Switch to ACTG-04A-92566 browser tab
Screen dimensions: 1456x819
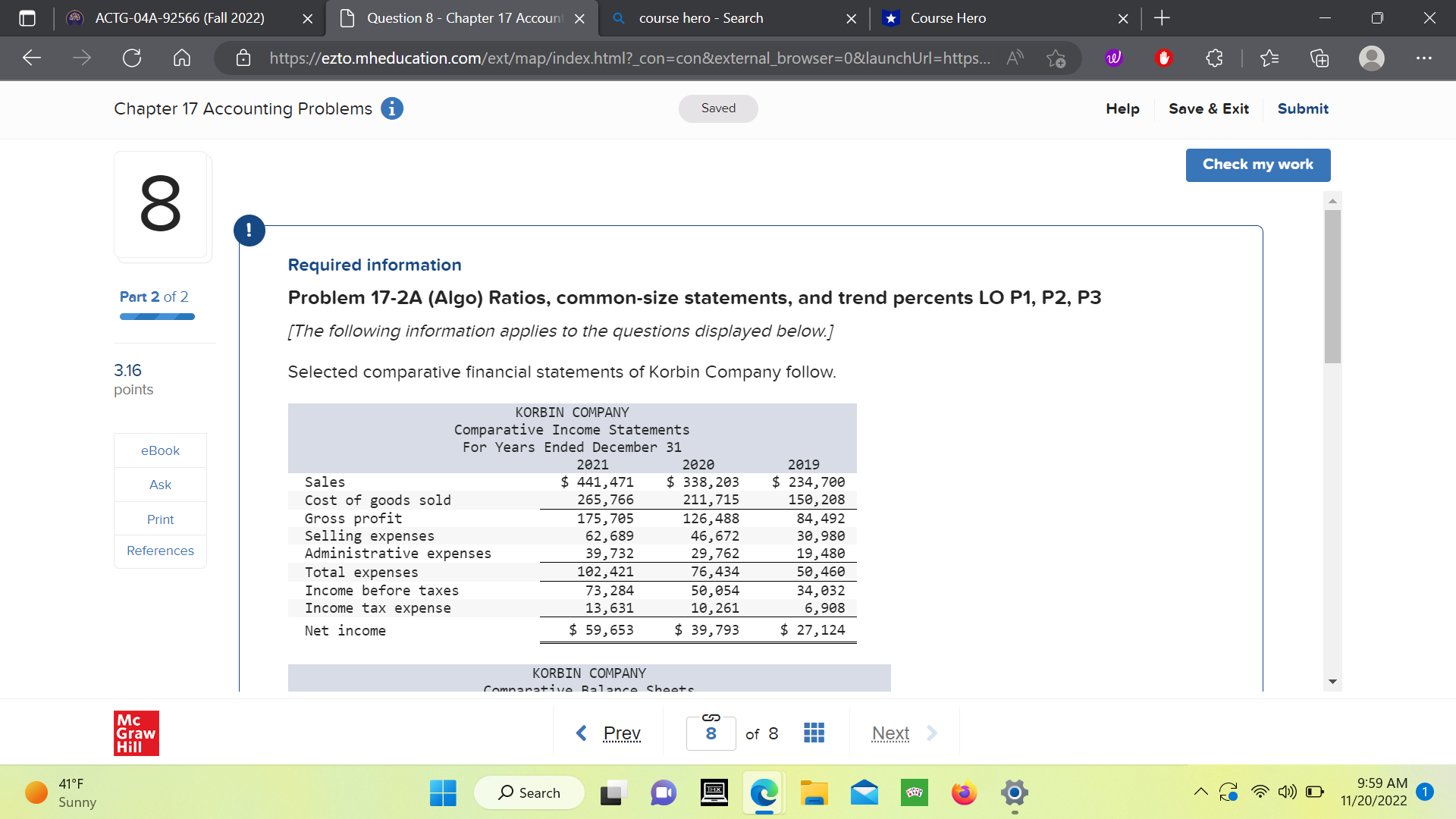click(x=180, y=18)
